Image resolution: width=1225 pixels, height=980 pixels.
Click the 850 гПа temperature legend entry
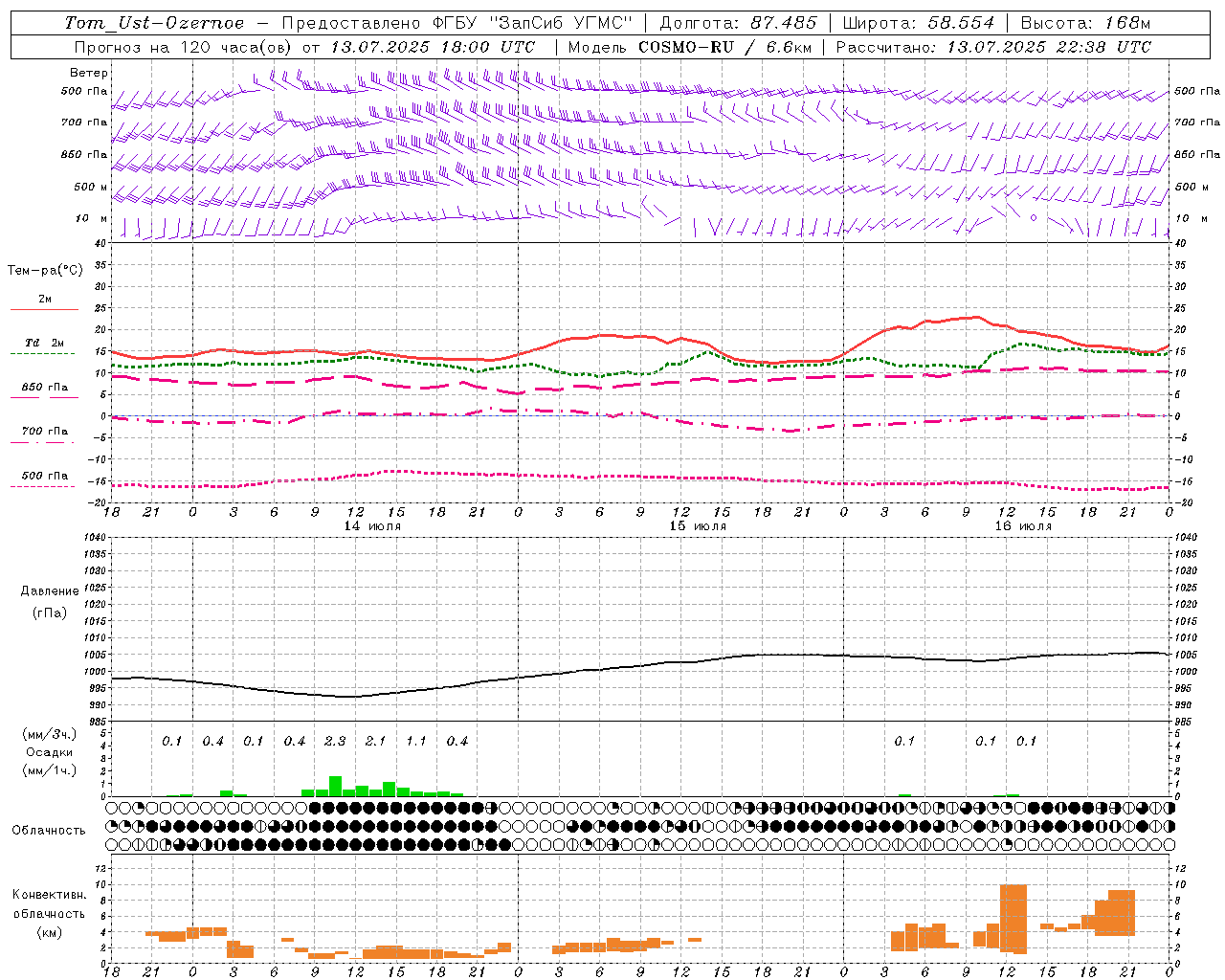click(44, 388)
